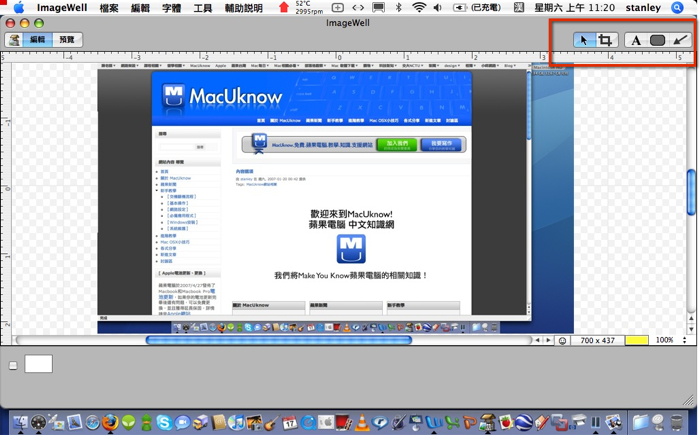This screenshot has height=435, width=700.
Task: Click the stamp icon in the toolbar
Action: [x=14, y=40]
